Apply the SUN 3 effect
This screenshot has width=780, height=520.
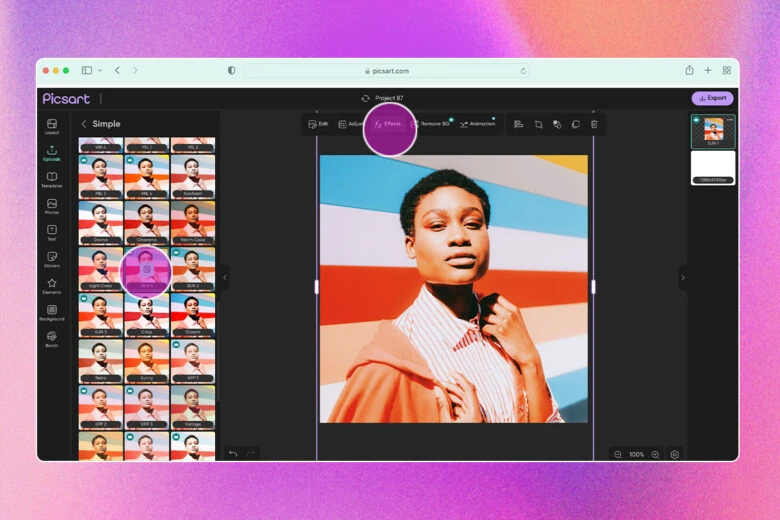tap(100, 315)
